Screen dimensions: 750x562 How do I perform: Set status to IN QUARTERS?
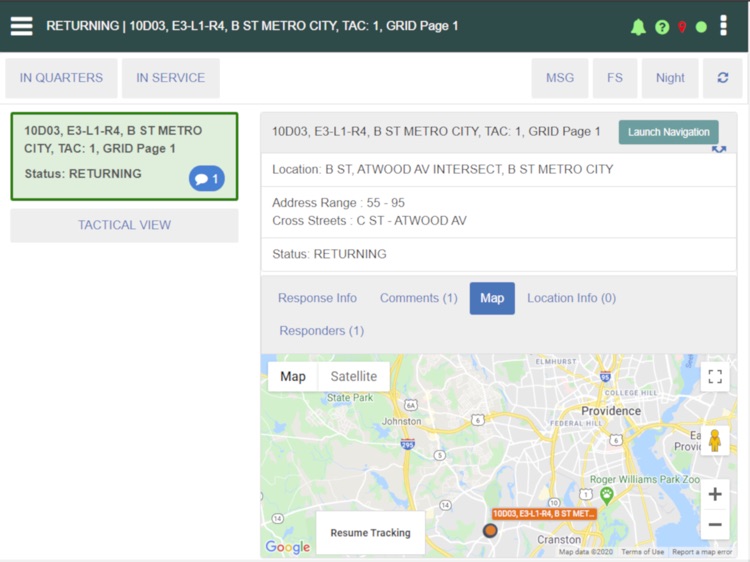point(61,78)
